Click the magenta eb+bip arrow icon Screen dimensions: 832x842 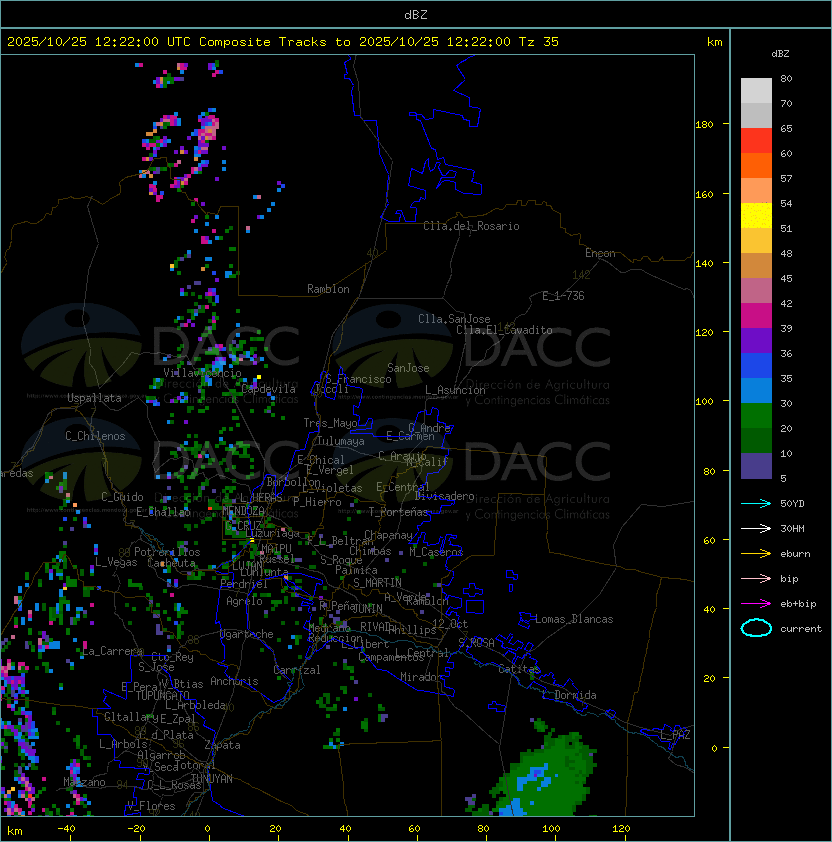[x=756, y=604]
